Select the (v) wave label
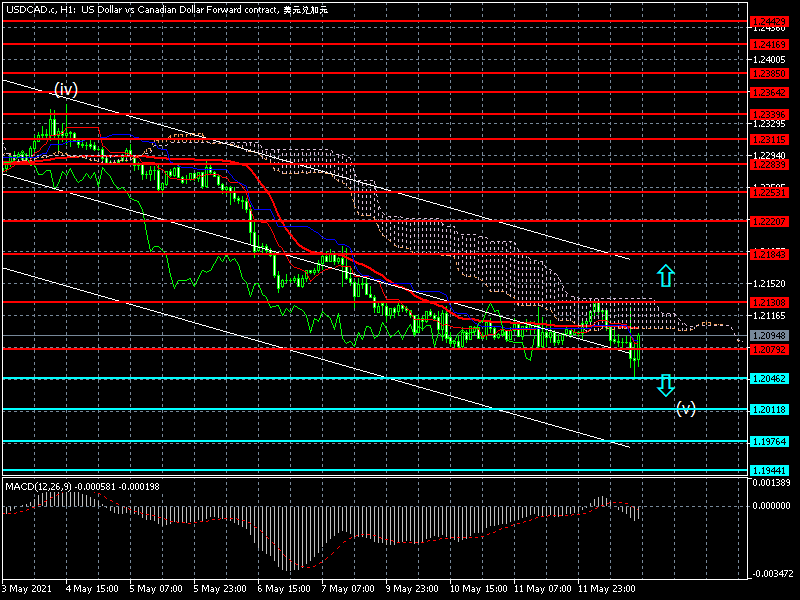Viewport: 800px width, 600px height. click(x=685, y=407)
